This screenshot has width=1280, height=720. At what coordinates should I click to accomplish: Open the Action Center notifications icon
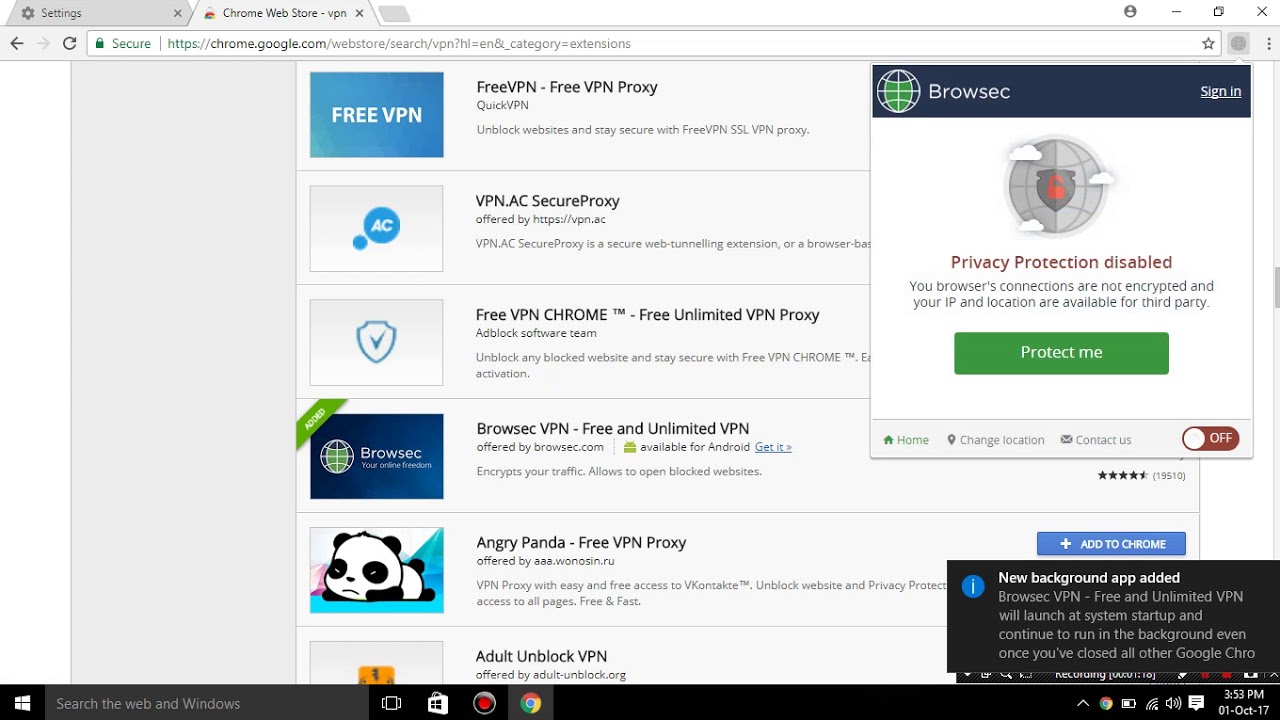coord(1196,703)
